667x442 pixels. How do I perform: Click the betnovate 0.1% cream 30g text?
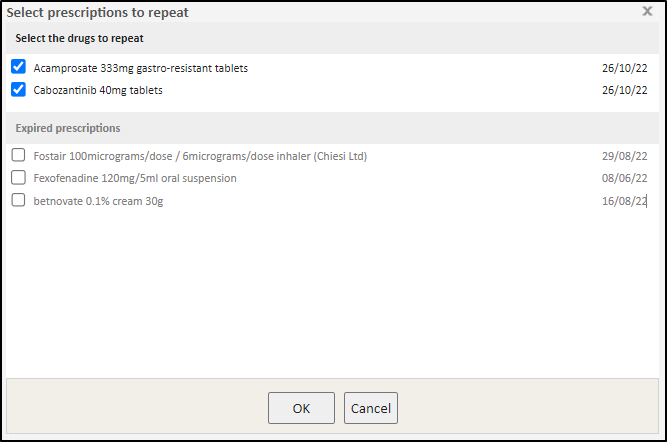click(98, 201)
